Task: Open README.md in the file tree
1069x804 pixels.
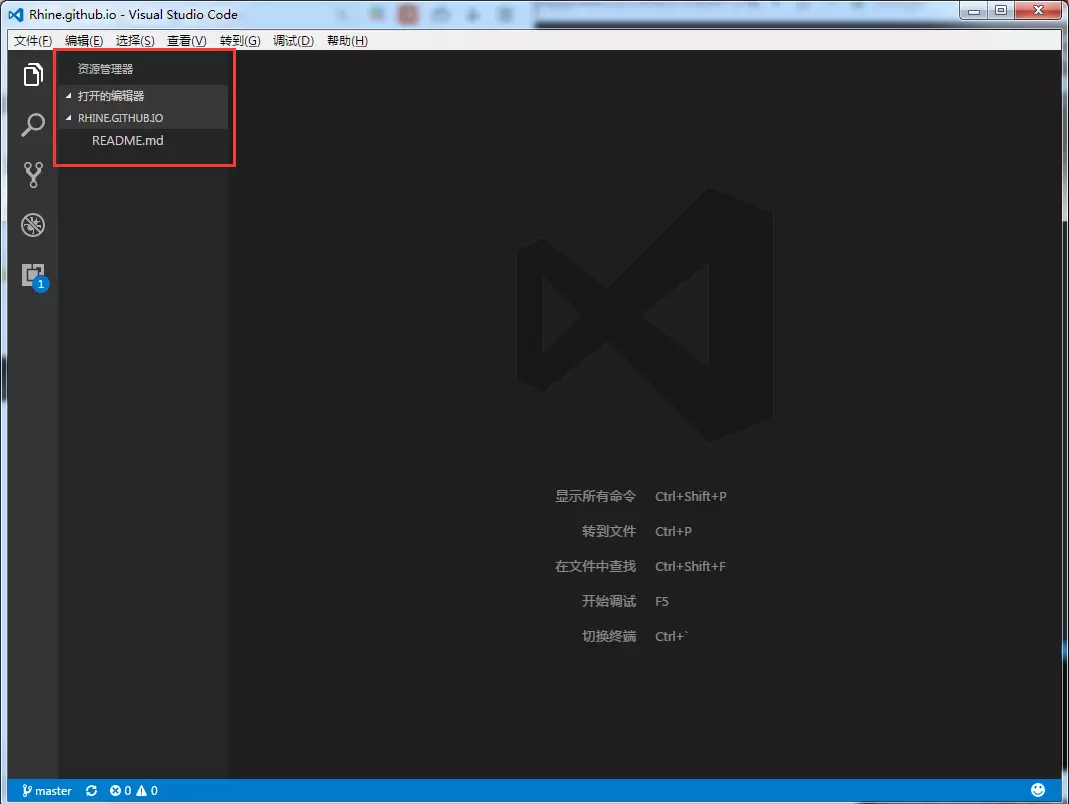Action: tap(127, 141)
